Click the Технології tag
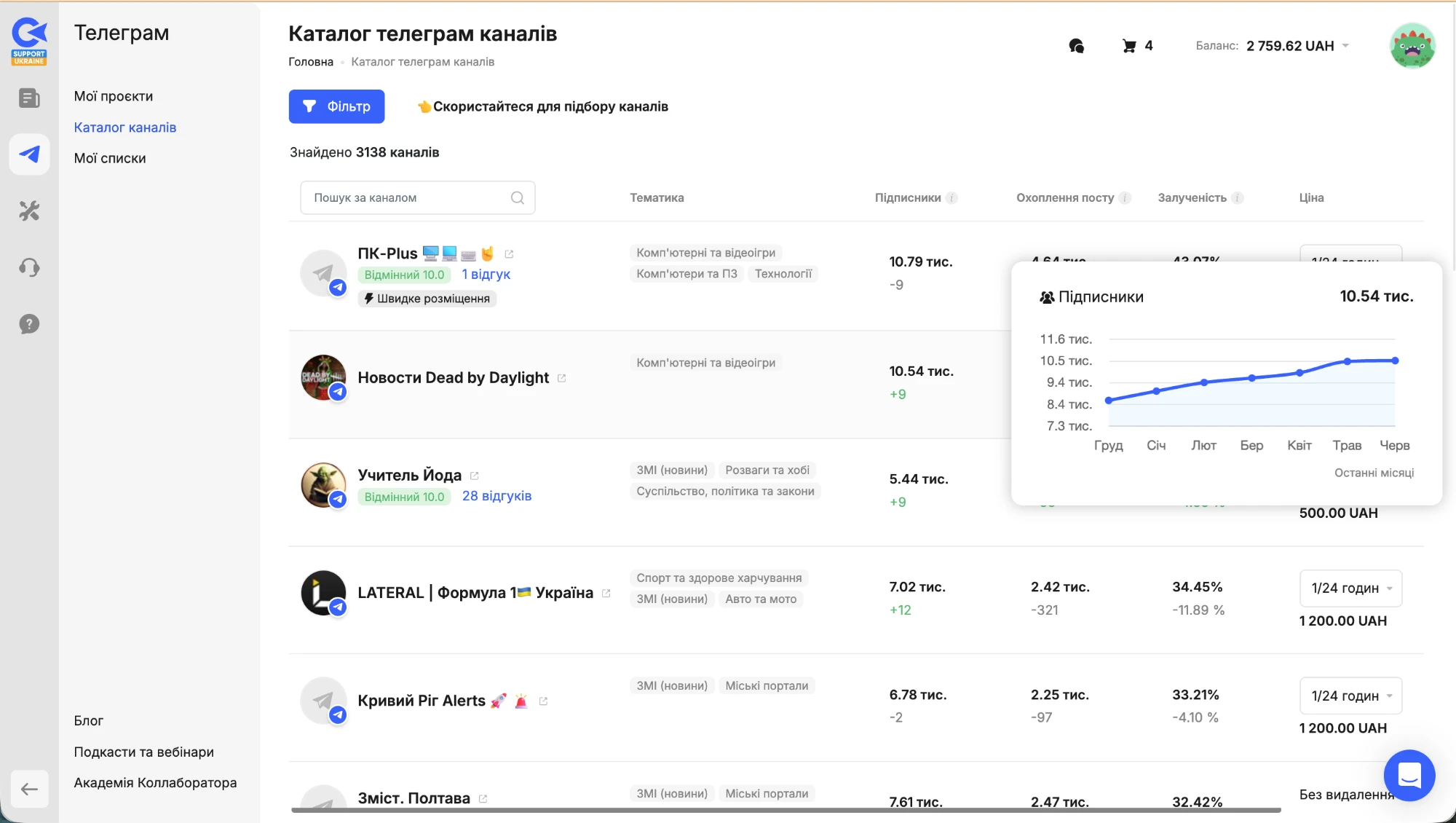The height and width of the screenshot is (823, 1456). [x=783, y=274]
